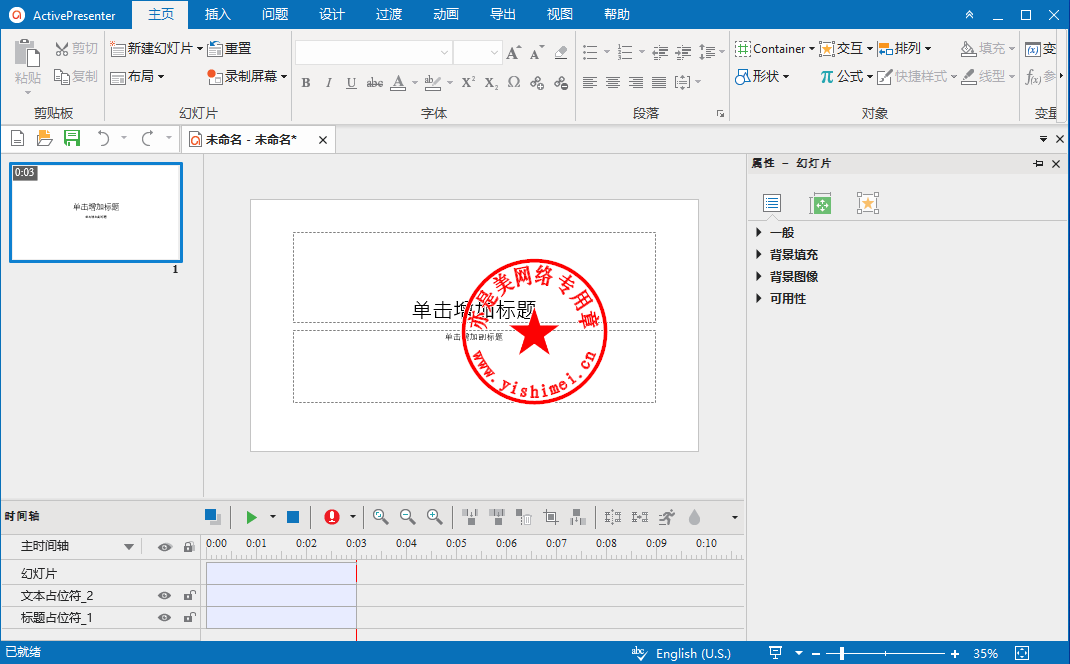1070x664 pixels.
Task: Align paragraph text to the left
Action: (590, 83)
